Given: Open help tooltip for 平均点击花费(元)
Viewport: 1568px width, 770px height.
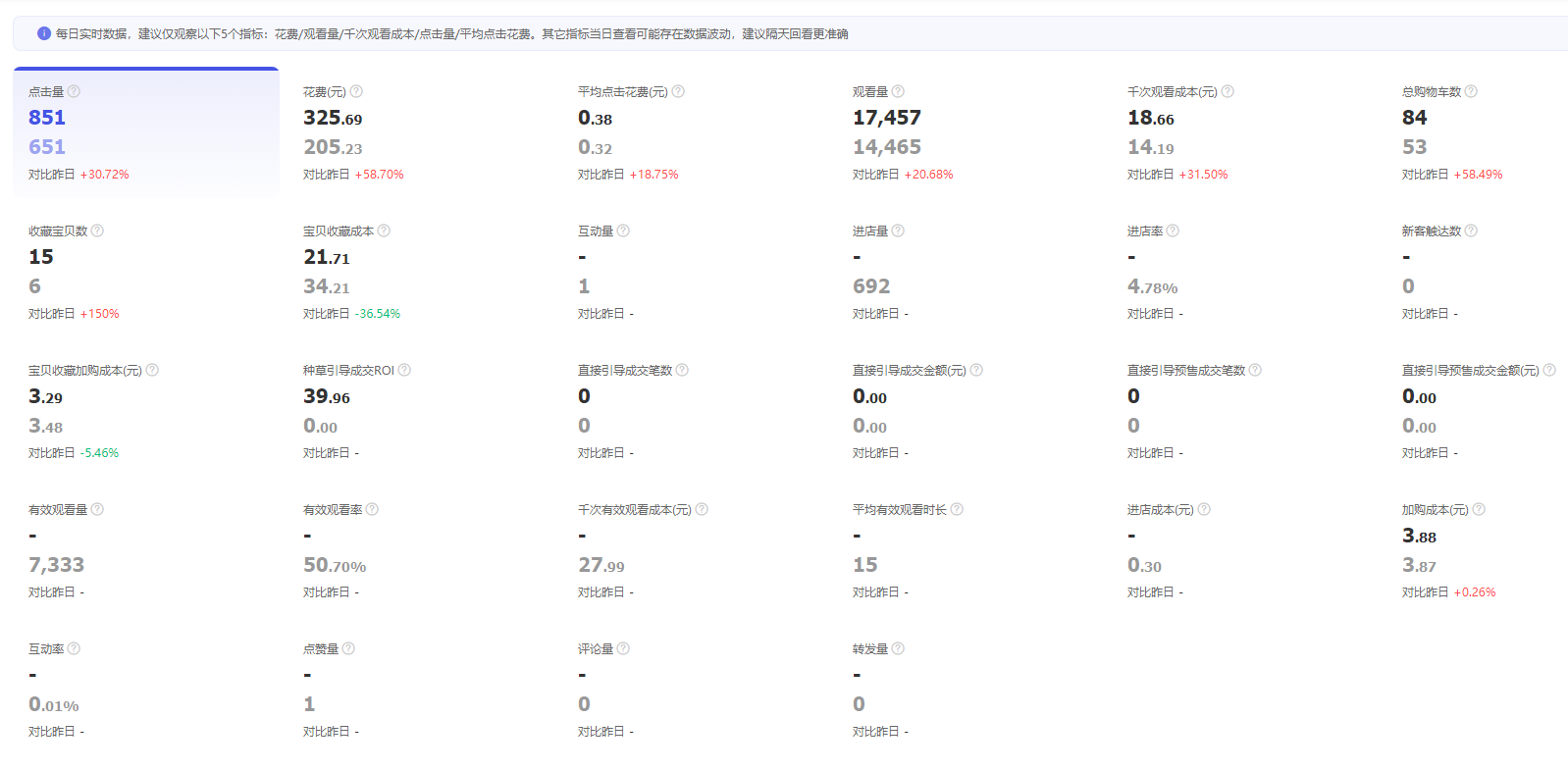Looking at the screenshot, I should [678, 91].
